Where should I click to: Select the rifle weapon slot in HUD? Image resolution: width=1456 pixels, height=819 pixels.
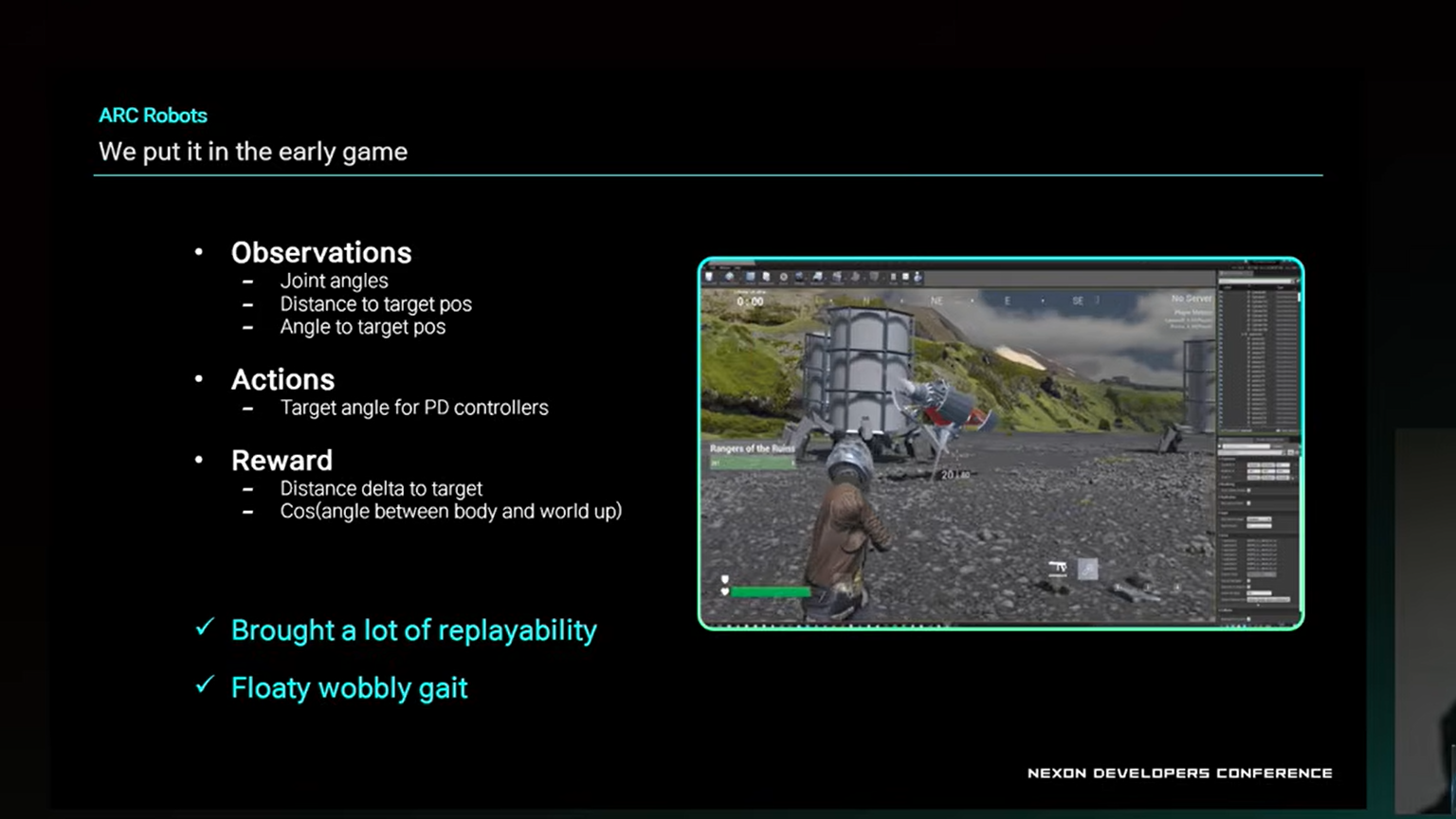(1058, 568)
